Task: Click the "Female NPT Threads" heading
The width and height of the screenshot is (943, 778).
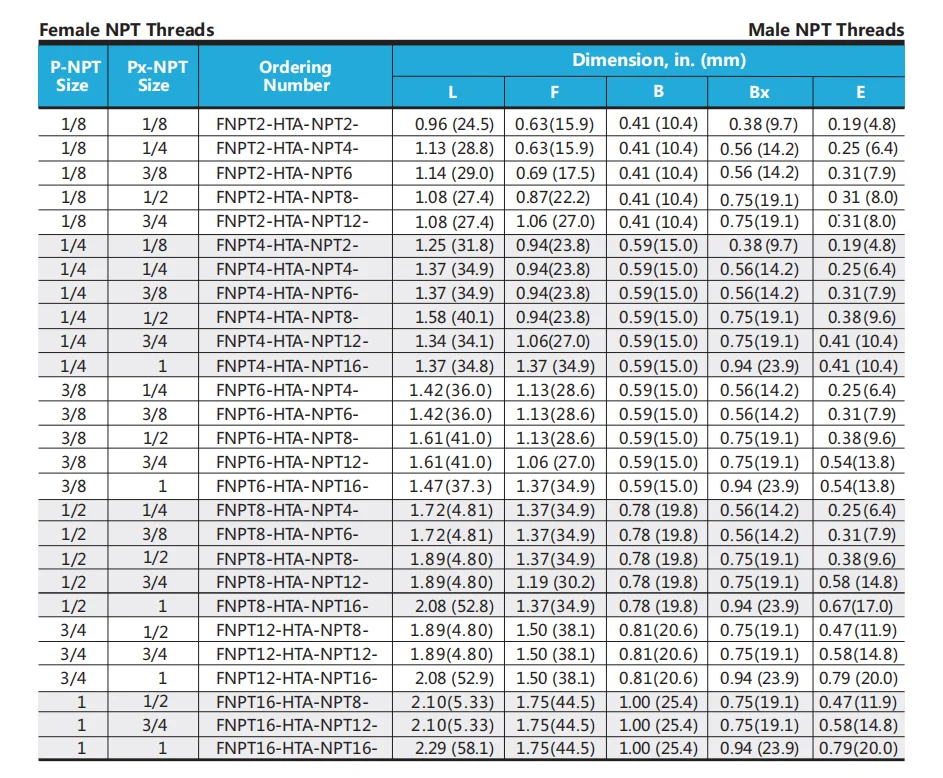Action: tap(126, 29)
